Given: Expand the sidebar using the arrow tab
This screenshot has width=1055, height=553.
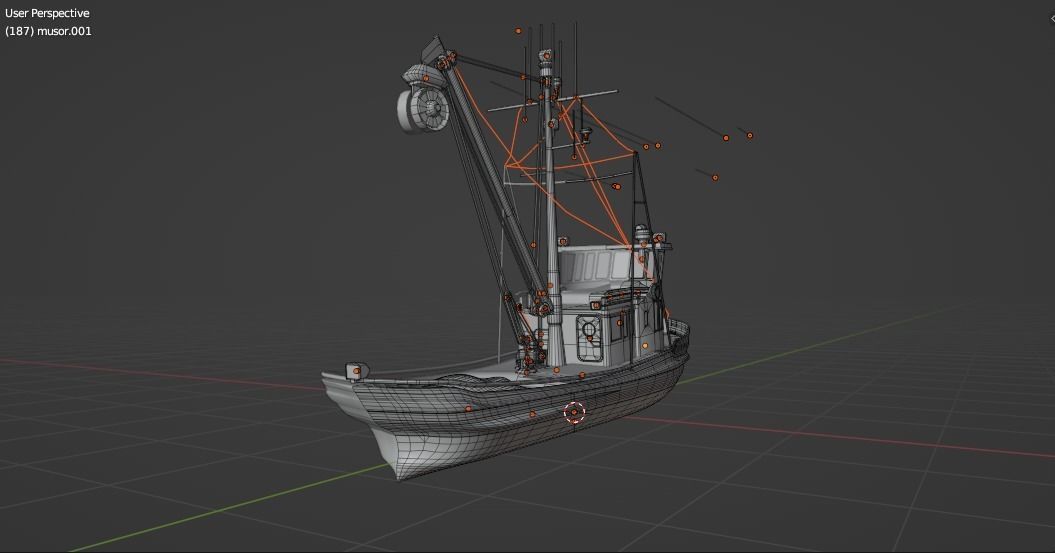Looking at the screenshot, I should 1052,19.
